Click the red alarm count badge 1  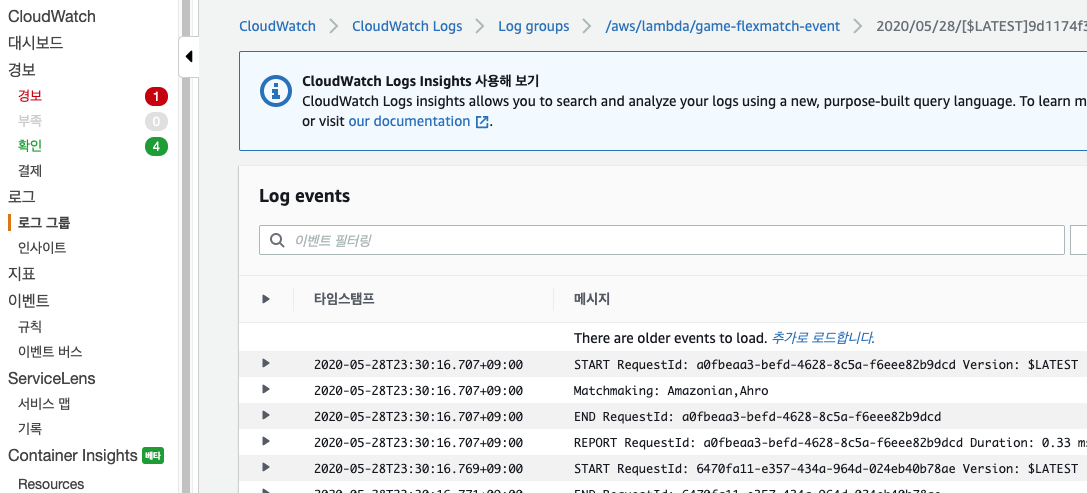click(156, 96)
